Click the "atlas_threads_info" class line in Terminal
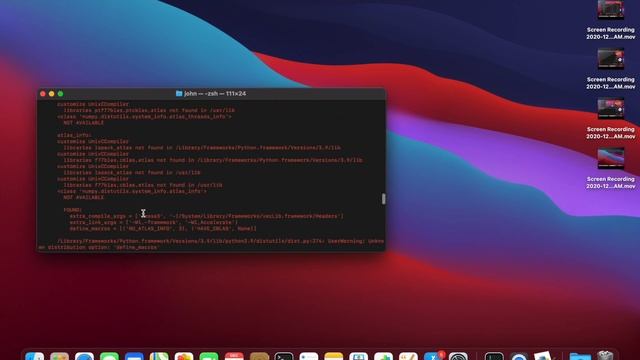This screenshot has width=640, height=360. coord(144,116)
